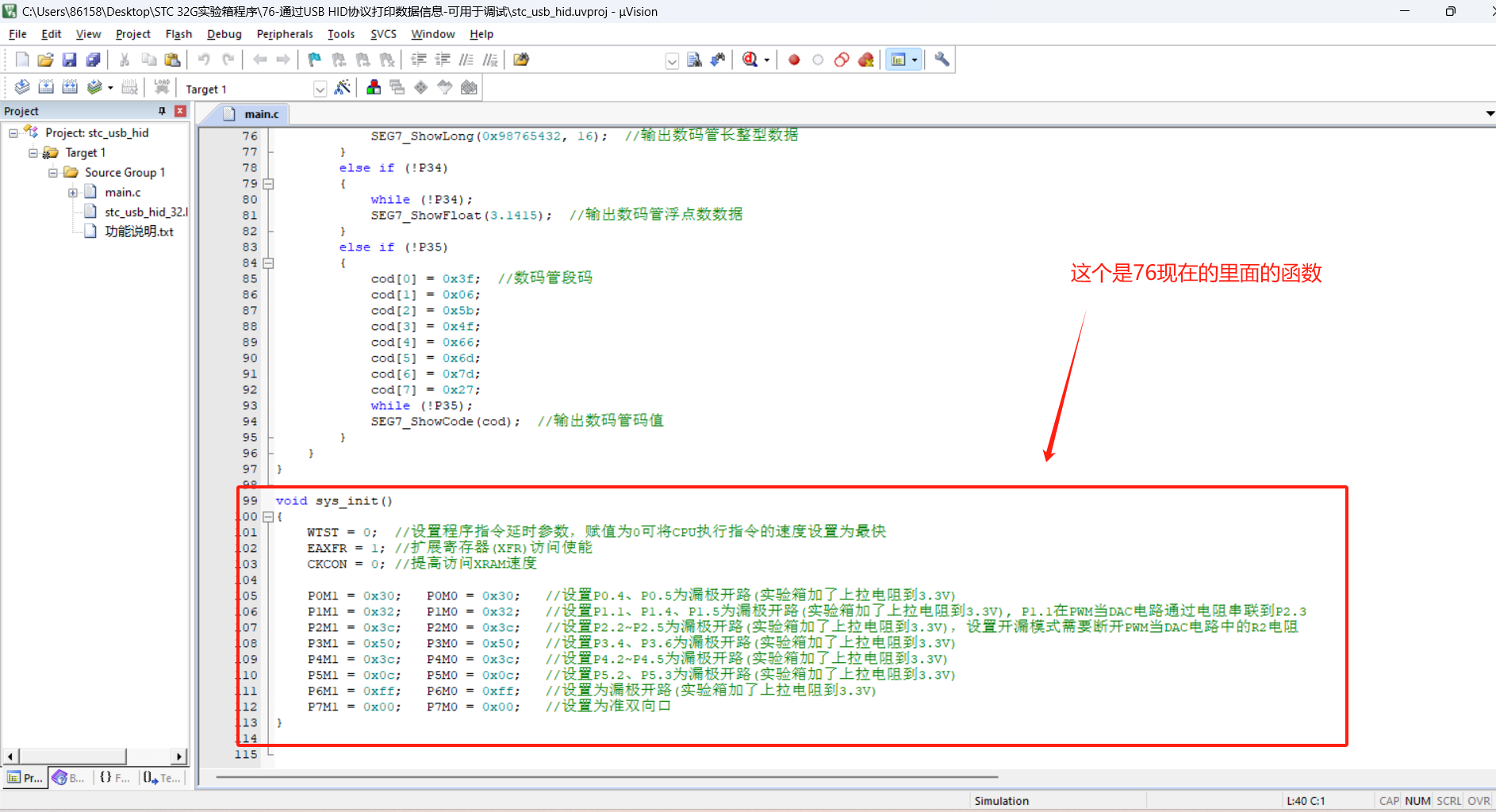This screenshot has height=812, width=1496.
Task: Start a debug session with the magnifier 'd' icon
Action: (750, 59)
